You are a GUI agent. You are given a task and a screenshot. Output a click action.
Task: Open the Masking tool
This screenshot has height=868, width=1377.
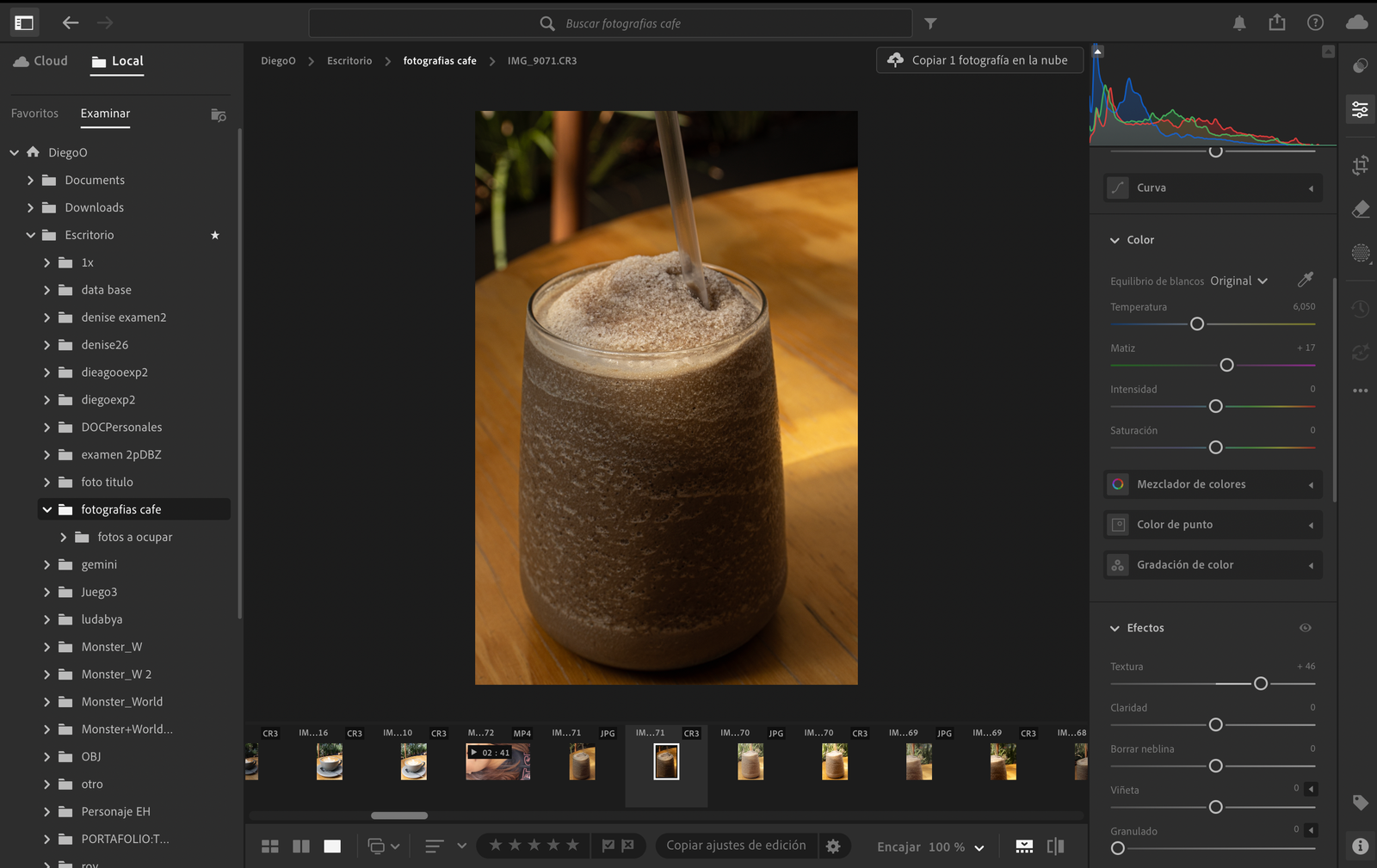point(1360,253)
